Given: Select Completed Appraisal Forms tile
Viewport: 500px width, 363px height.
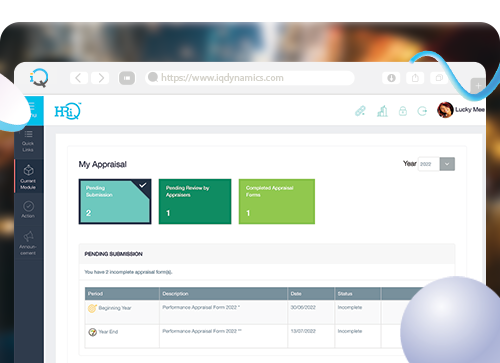Looking at the screenshot, I should point(277,201).
